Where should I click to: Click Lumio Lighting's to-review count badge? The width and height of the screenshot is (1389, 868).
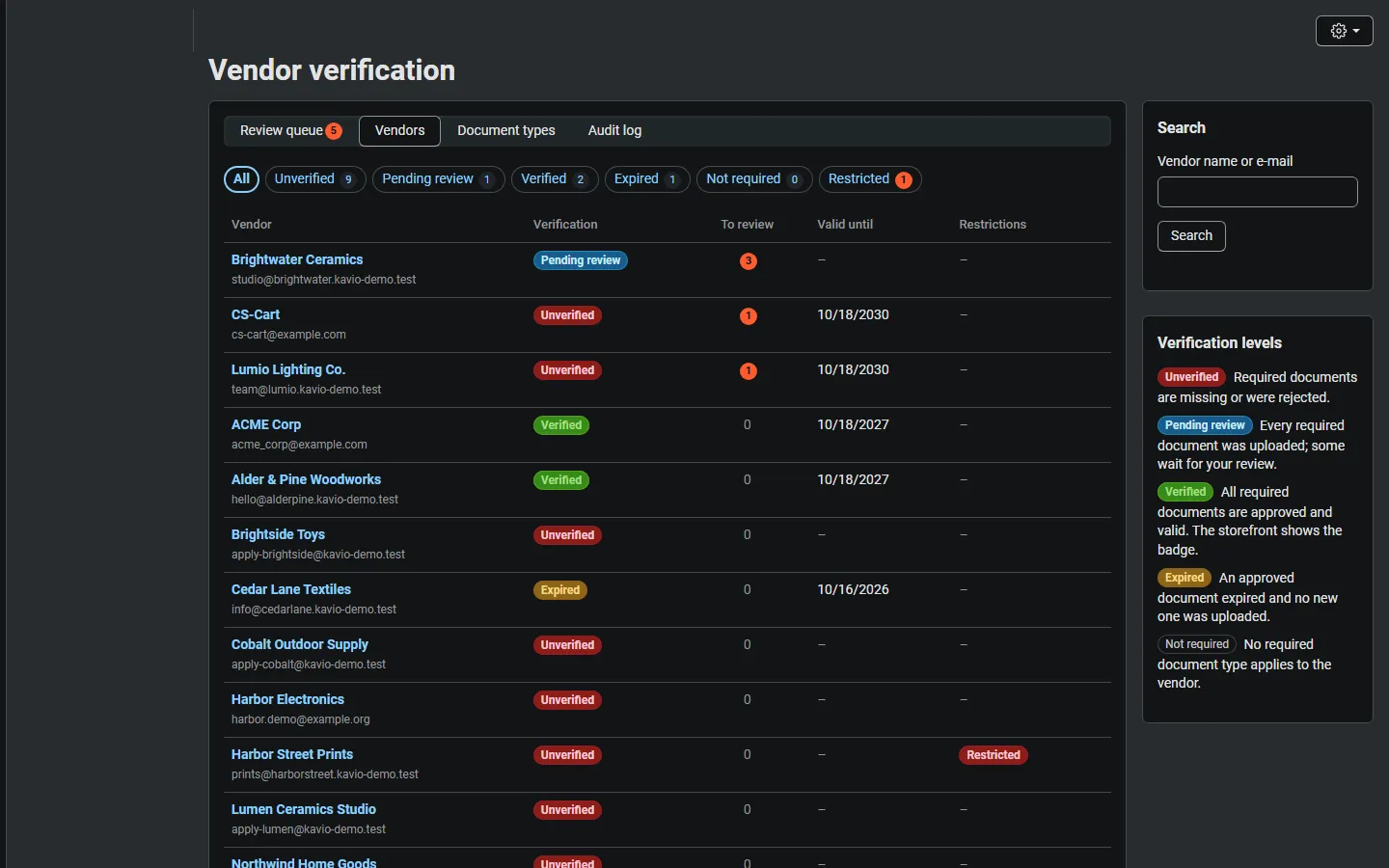click(748, 371)
